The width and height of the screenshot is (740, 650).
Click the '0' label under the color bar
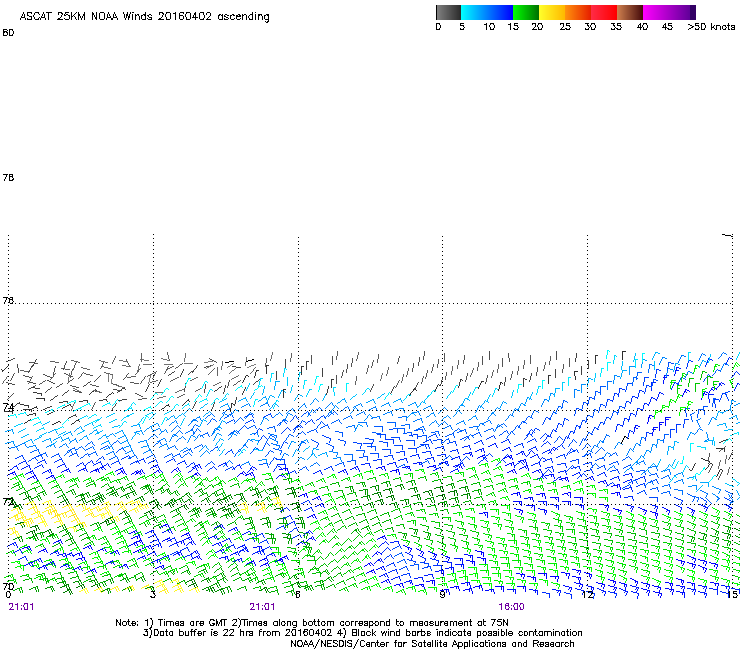pos(438,27)
